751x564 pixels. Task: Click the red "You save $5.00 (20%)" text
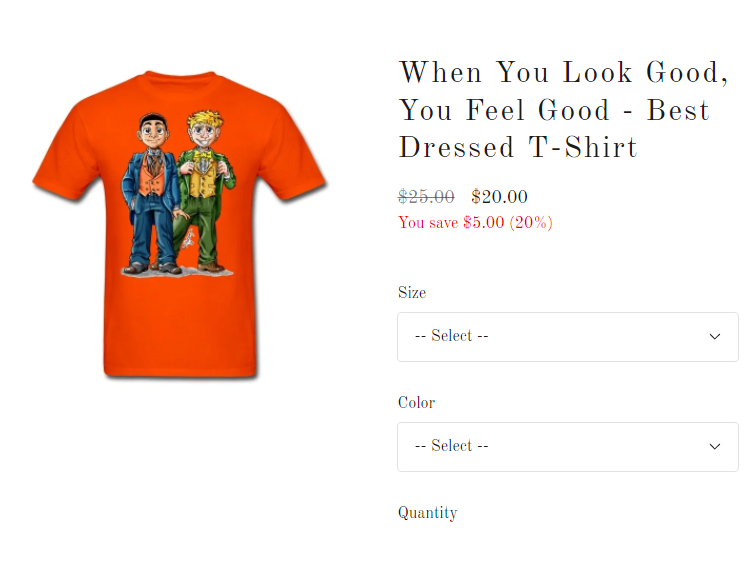[475, 222]
